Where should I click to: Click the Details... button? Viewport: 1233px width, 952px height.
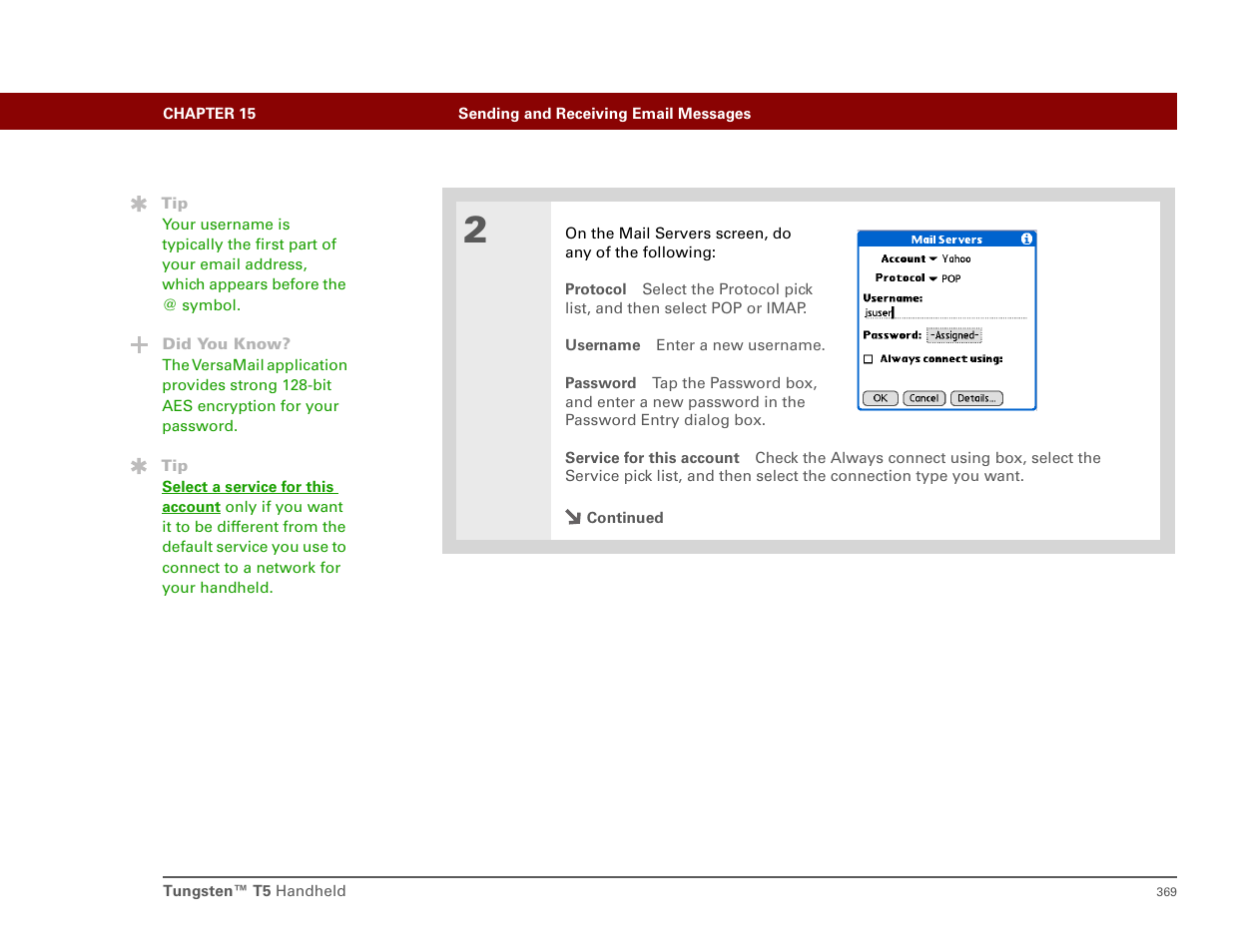[976, 398]
